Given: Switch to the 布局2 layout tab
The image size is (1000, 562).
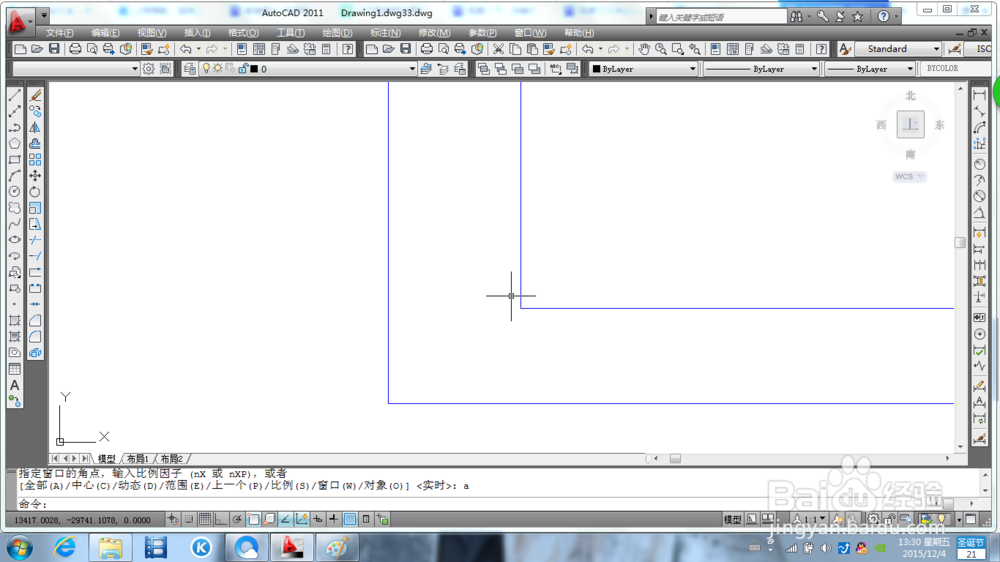Looking at the screenshot, I should (172, 459).
